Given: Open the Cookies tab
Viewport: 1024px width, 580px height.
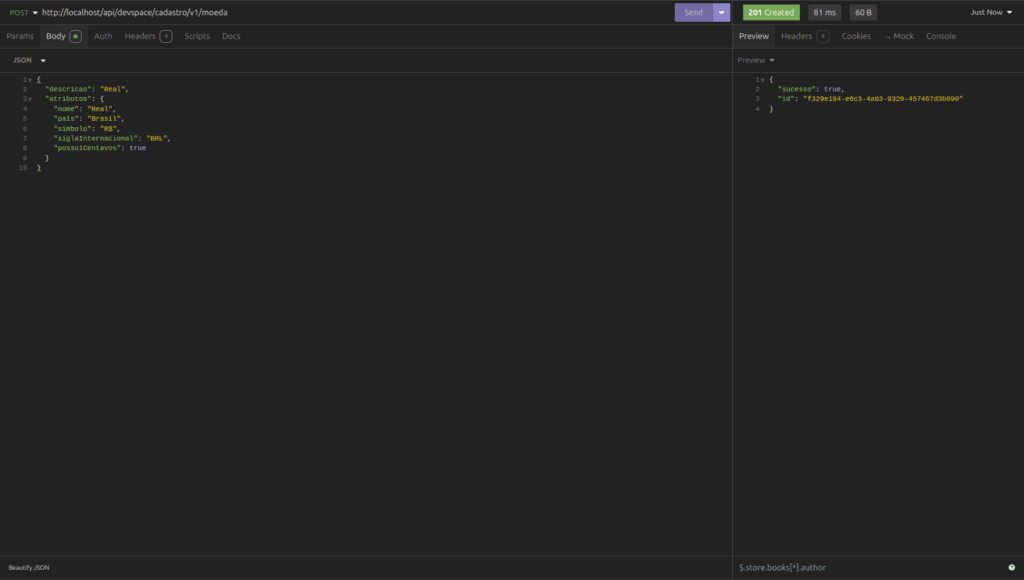Looking at the screenshot, I should [856, 37].
